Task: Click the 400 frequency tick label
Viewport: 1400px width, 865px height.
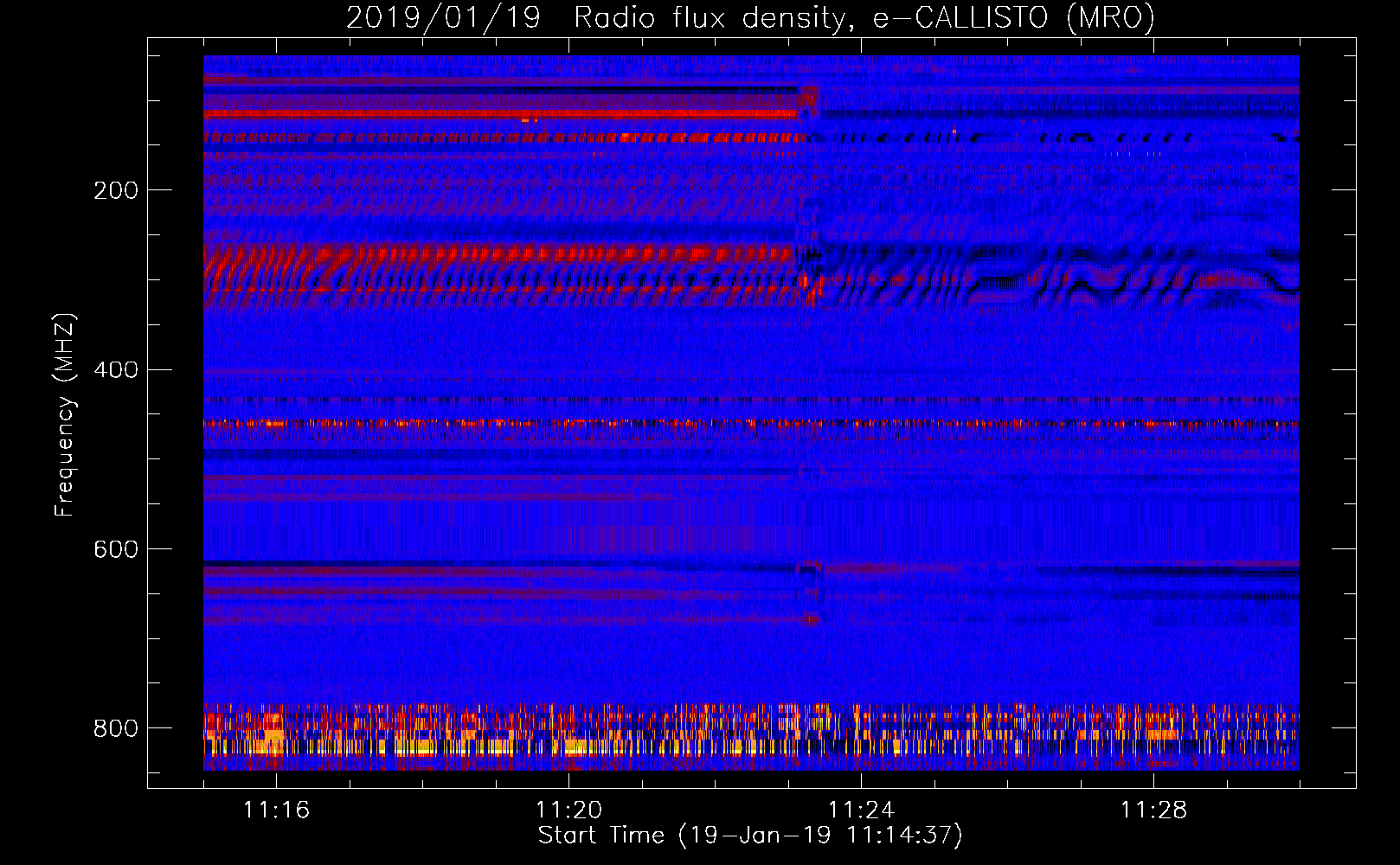Action: click(116, 370)
